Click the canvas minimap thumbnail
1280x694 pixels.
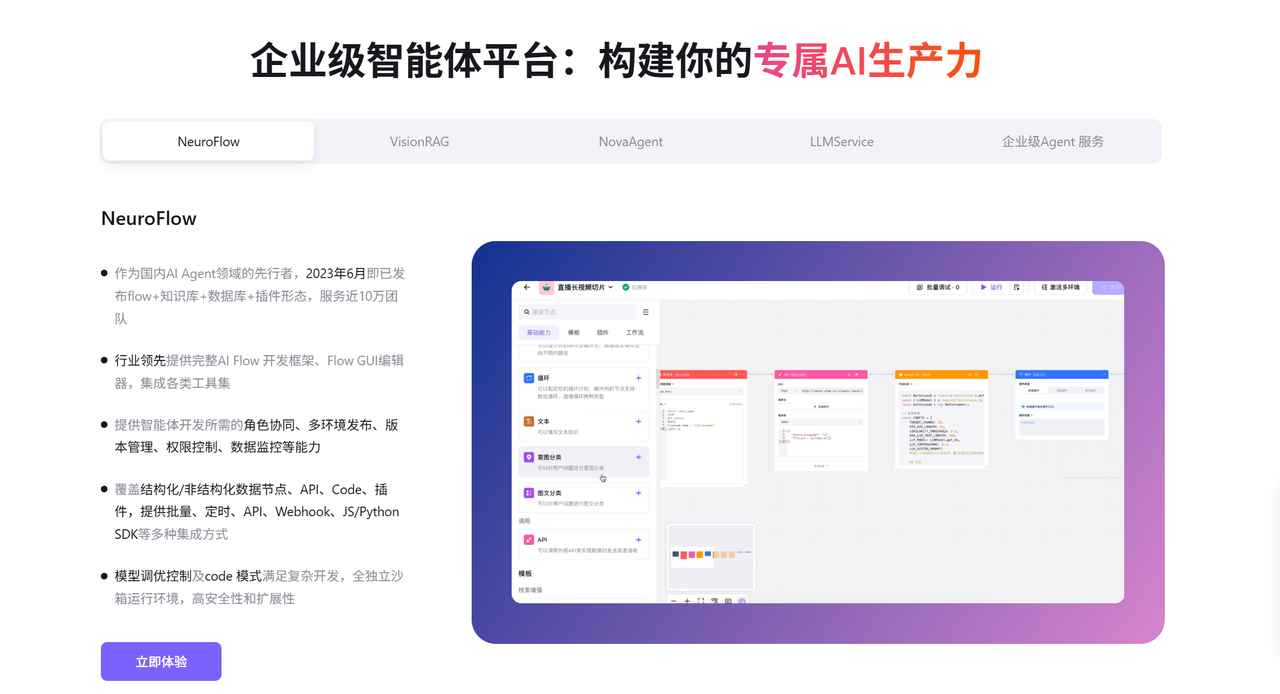pyautogui.click(x=711, y=557)
